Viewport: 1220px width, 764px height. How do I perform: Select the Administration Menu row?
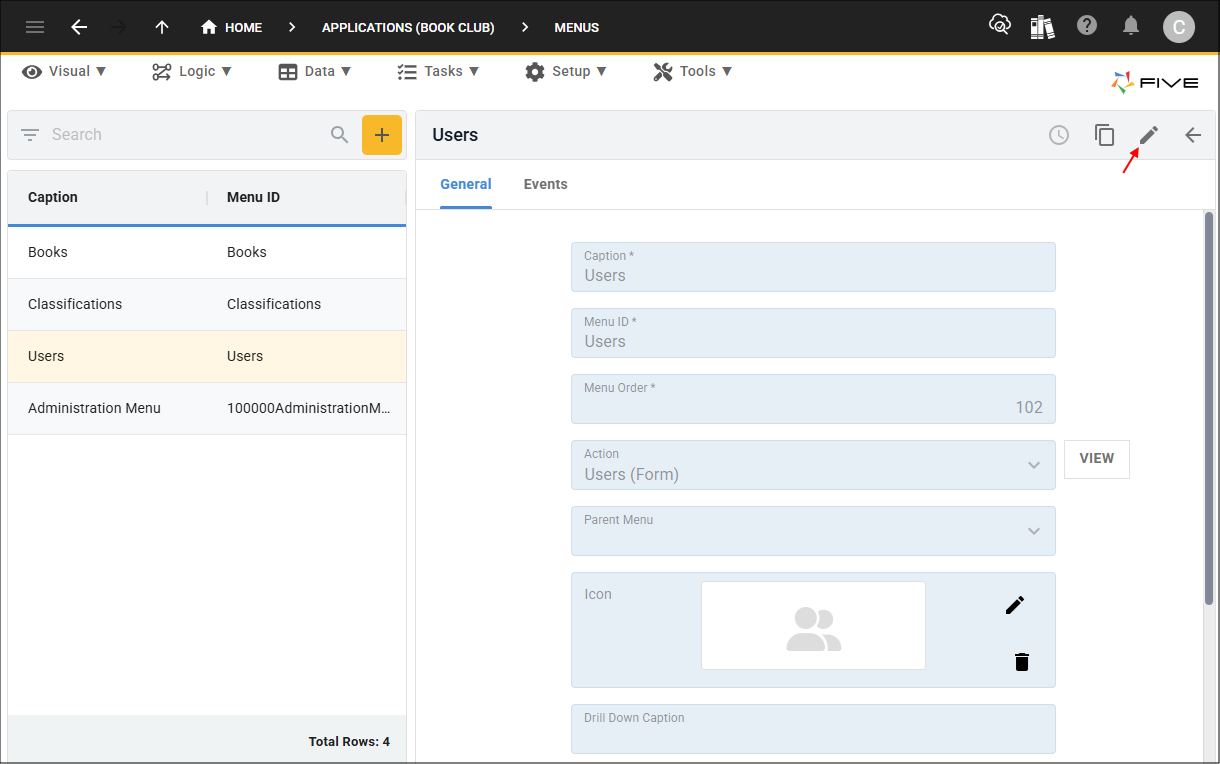(207, 408)
